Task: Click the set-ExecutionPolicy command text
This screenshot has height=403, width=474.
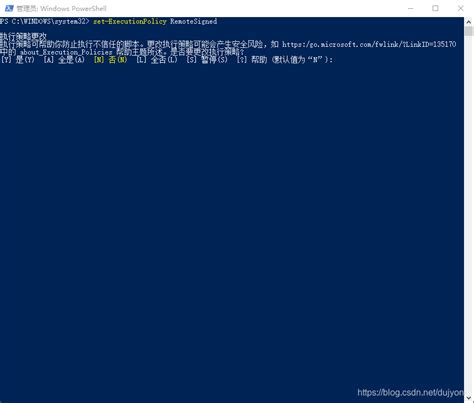Action: point(130,21)
